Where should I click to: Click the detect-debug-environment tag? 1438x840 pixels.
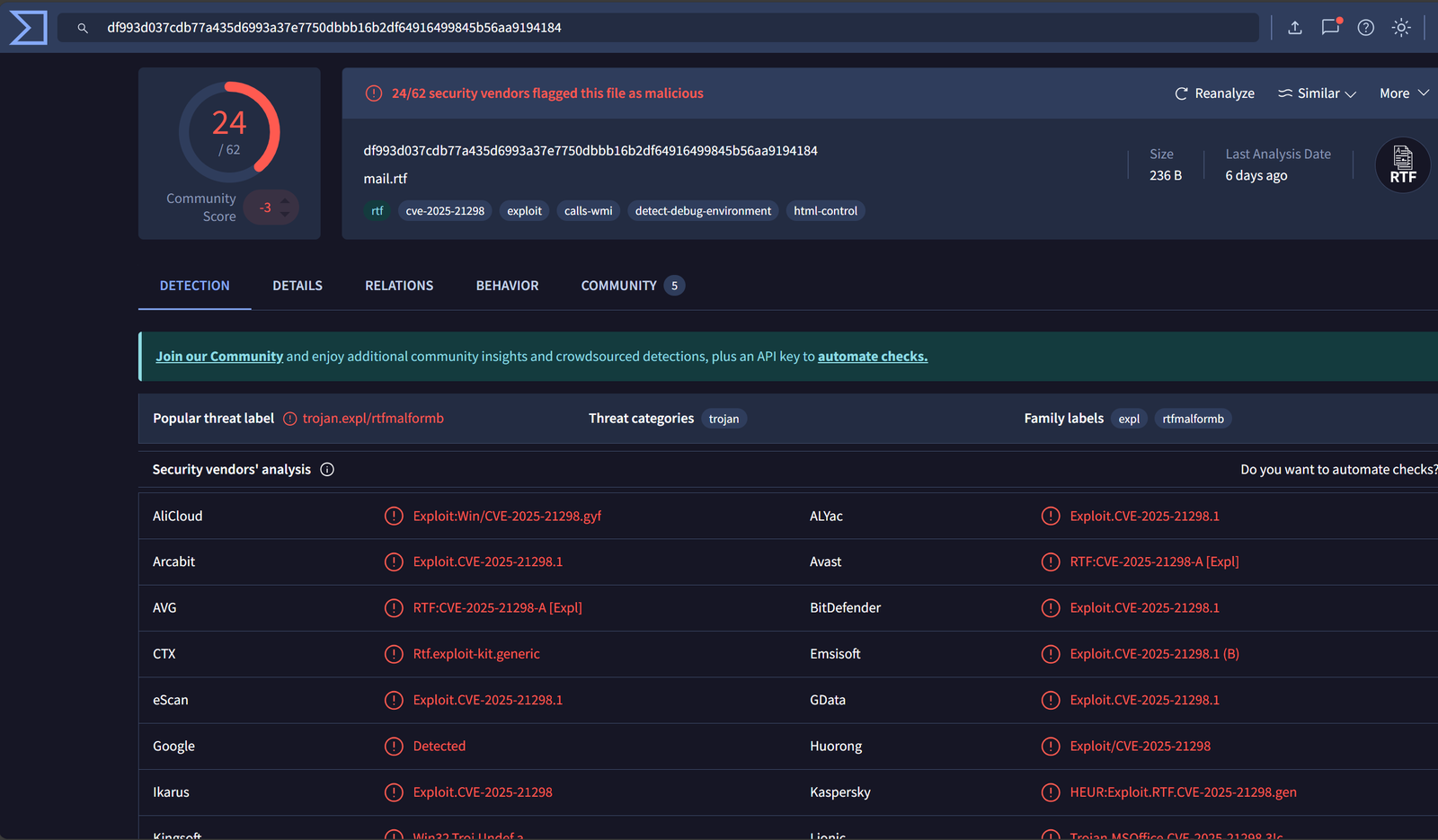(x=703, y=211)
